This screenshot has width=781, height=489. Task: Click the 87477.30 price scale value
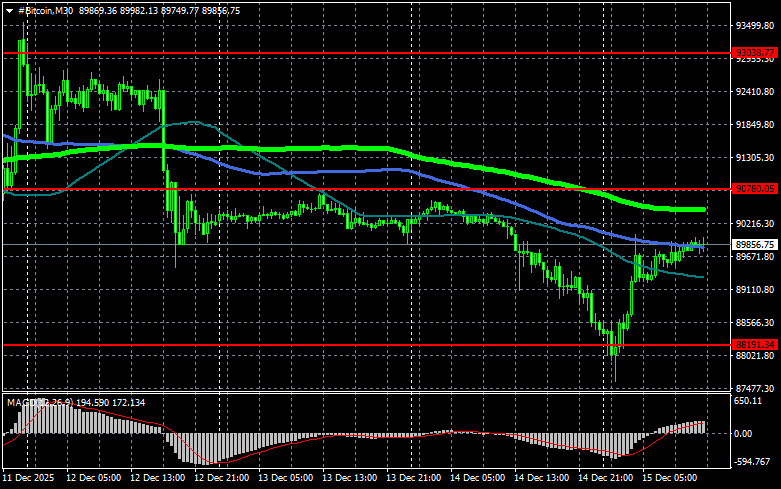(754, 388)
